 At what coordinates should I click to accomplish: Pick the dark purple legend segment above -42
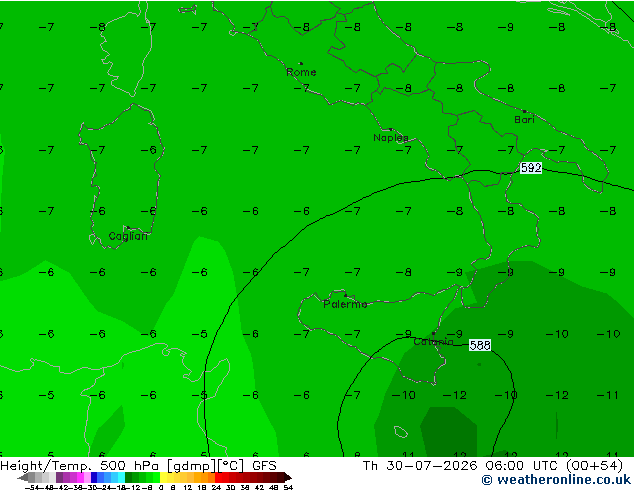pos(59,477)
